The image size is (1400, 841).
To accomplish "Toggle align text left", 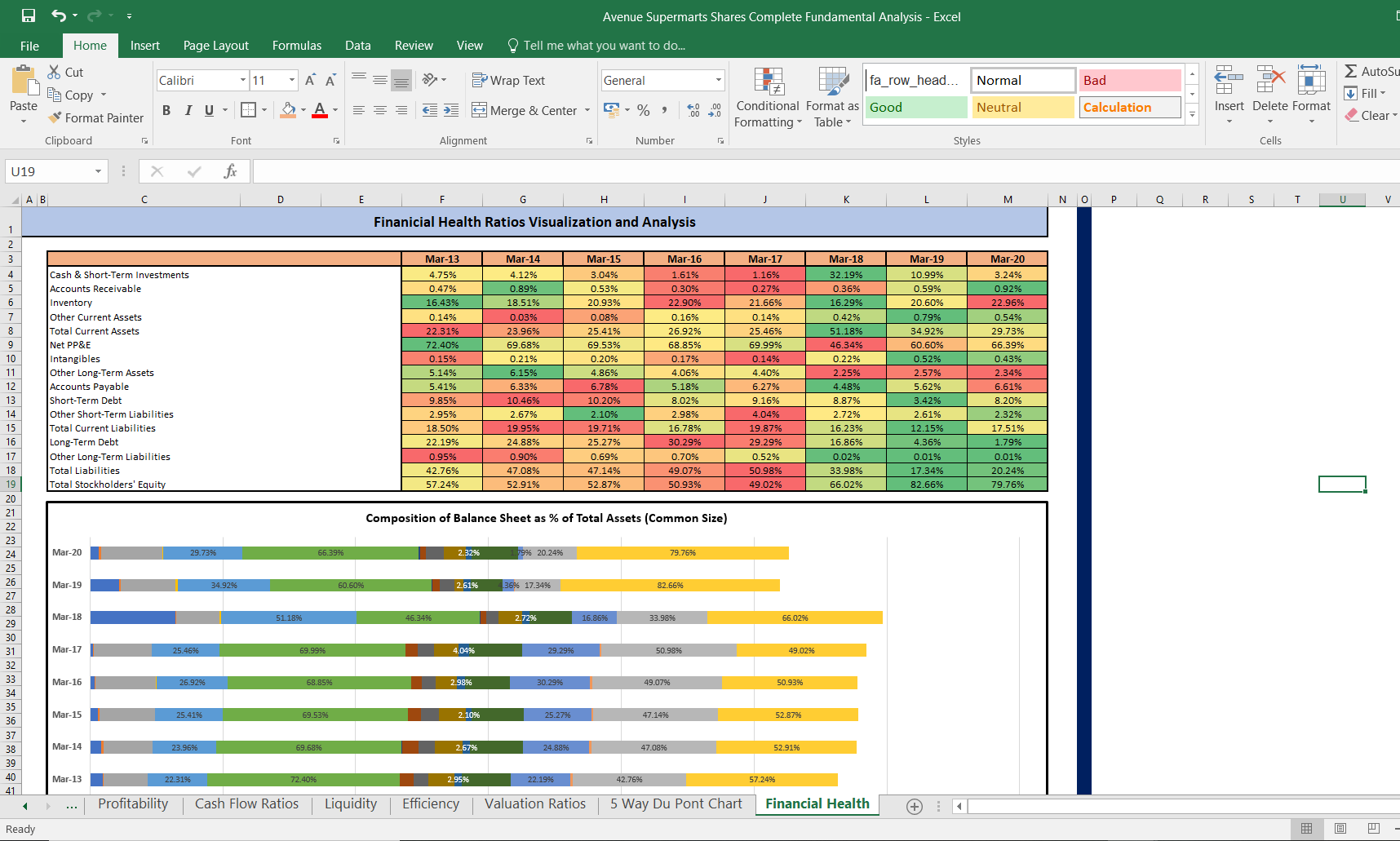I will [359, 110].
